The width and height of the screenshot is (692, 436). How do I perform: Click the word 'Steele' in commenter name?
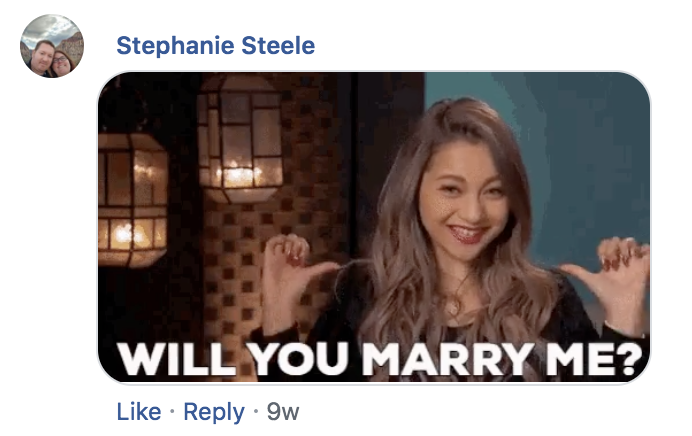(x=278, y=45)
